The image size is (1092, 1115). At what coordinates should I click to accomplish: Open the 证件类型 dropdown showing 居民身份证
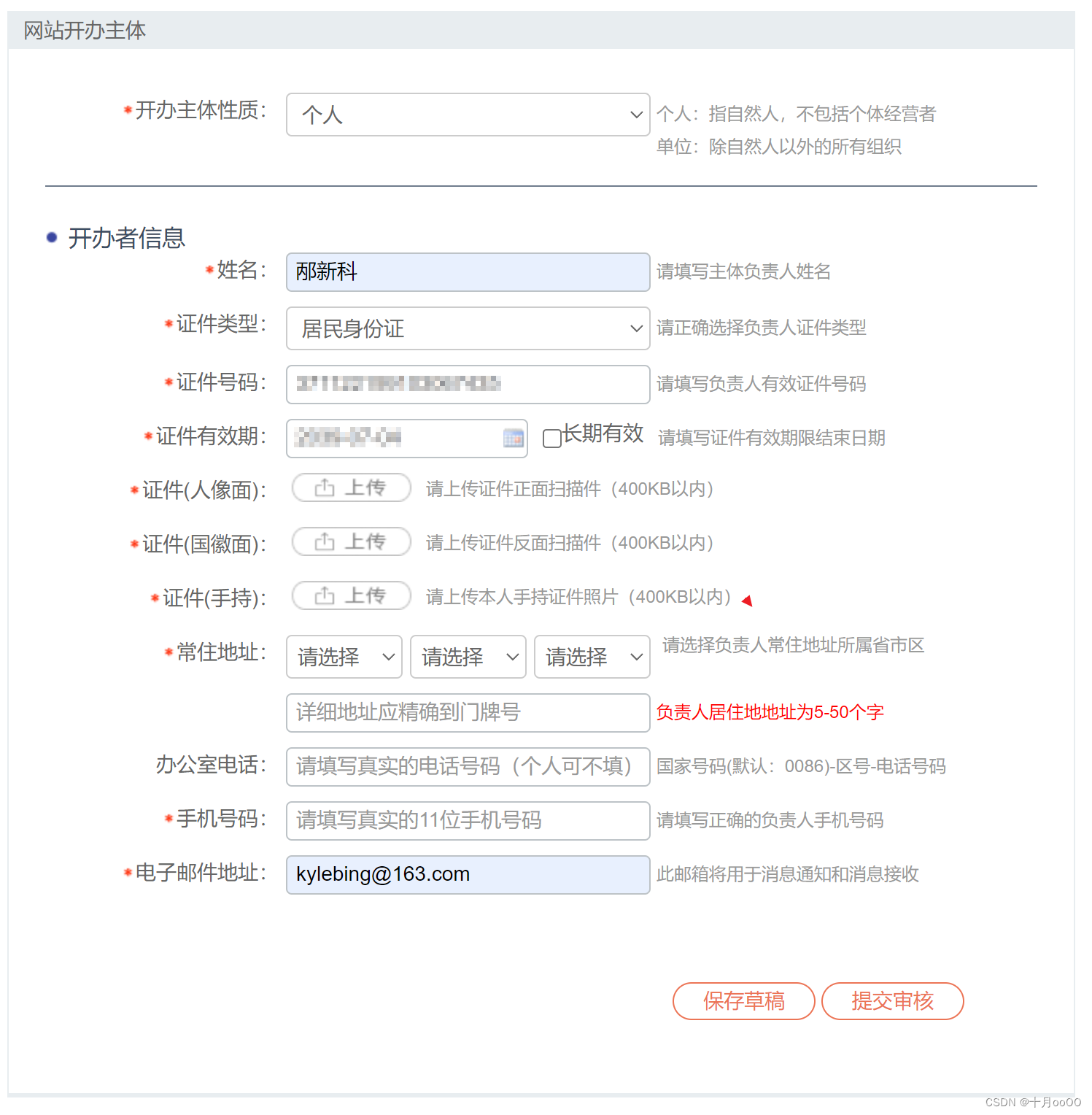click(468, 328)
